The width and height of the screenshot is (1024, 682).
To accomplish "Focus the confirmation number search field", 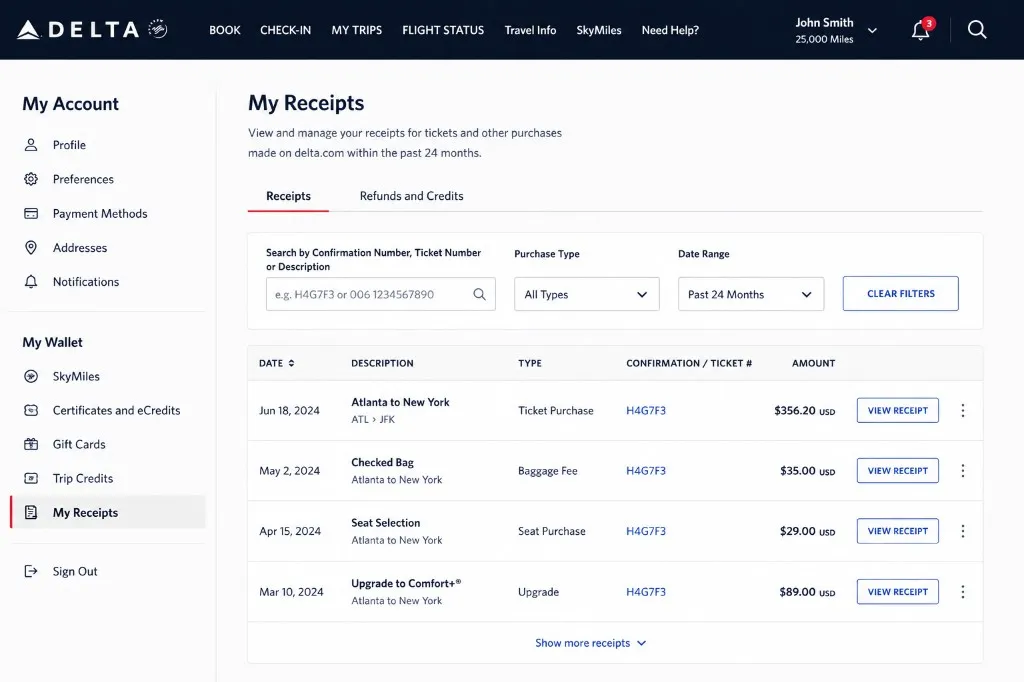I will [381, 294].
